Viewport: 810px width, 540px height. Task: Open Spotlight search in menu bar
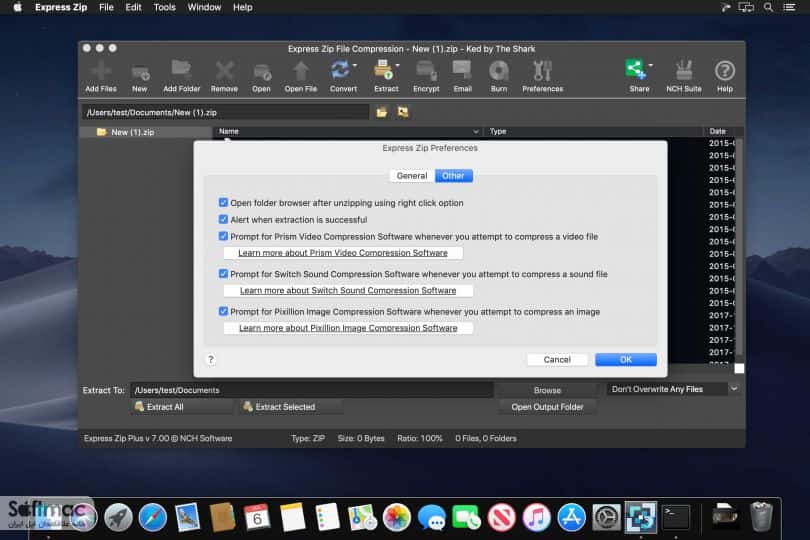pos(769,7)
